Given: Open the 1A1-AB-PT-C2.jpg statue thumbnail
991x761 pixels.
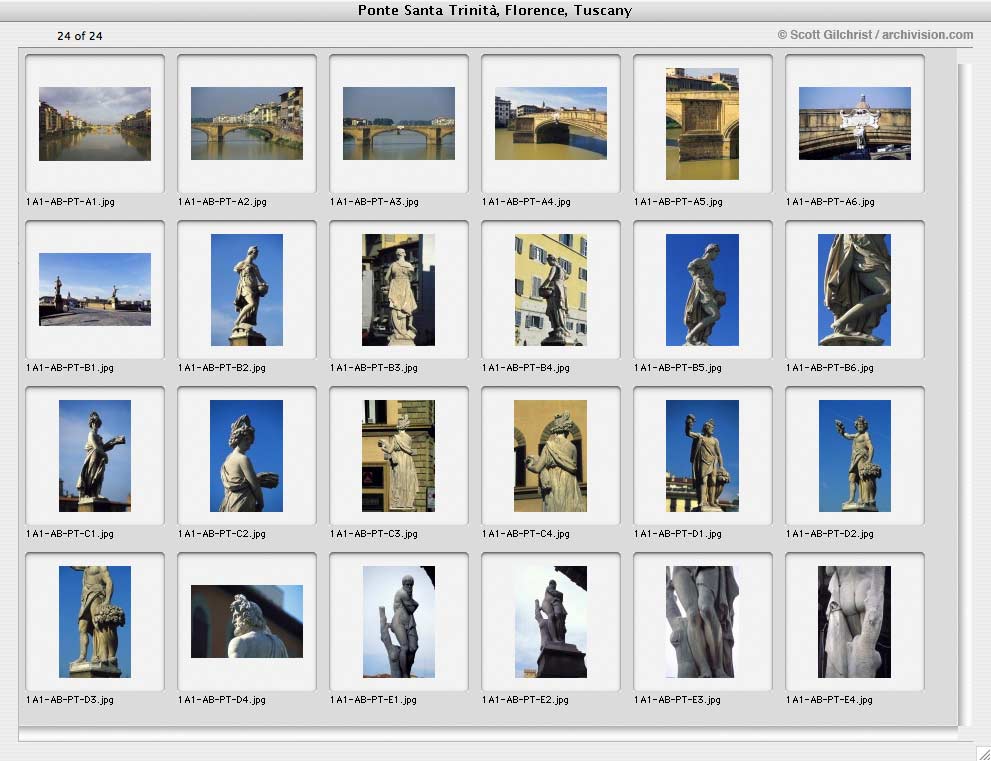Looking at the screenshot, I should [246, 456].
